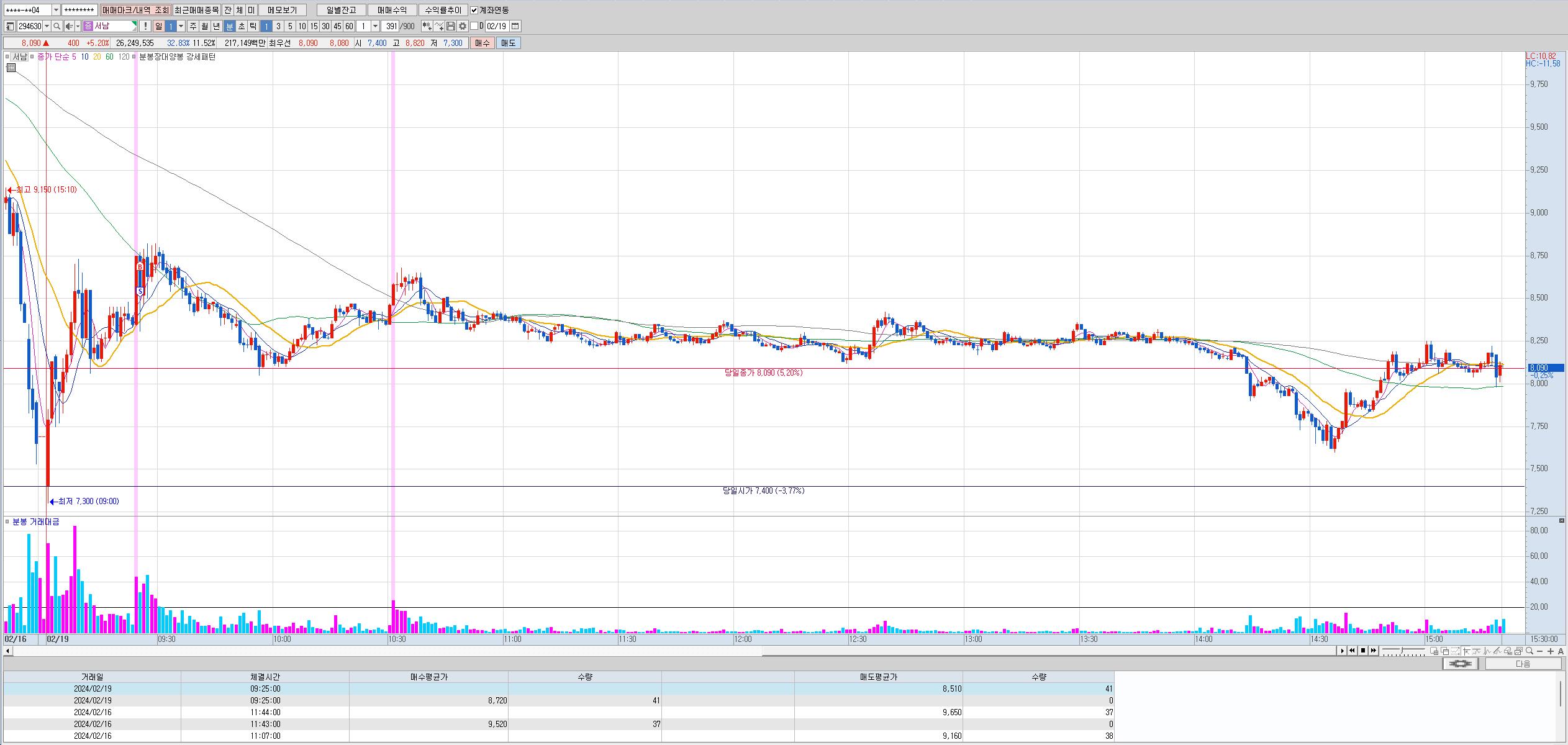
Task: Switch to the 매매수익 tab
Action: coord(392,10)
